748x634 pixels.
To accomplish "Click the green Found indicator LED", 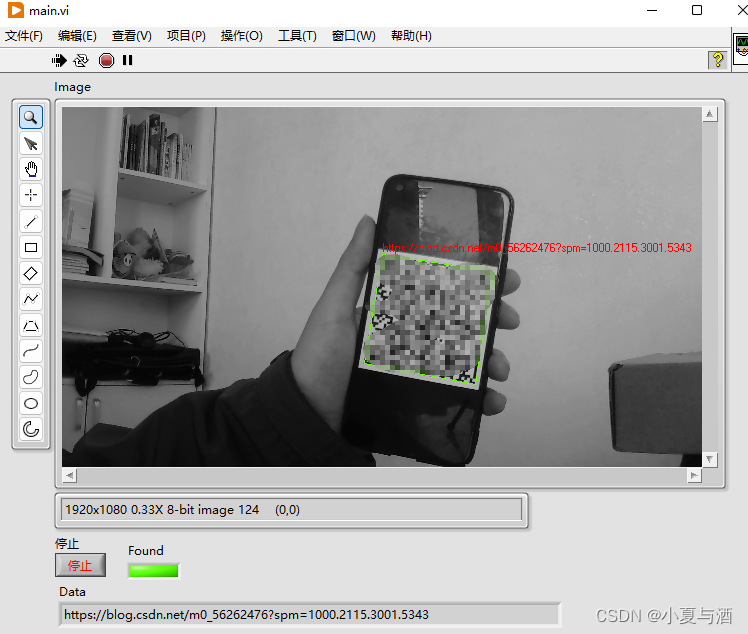I will pyautogui.click(x=154, y=571).
